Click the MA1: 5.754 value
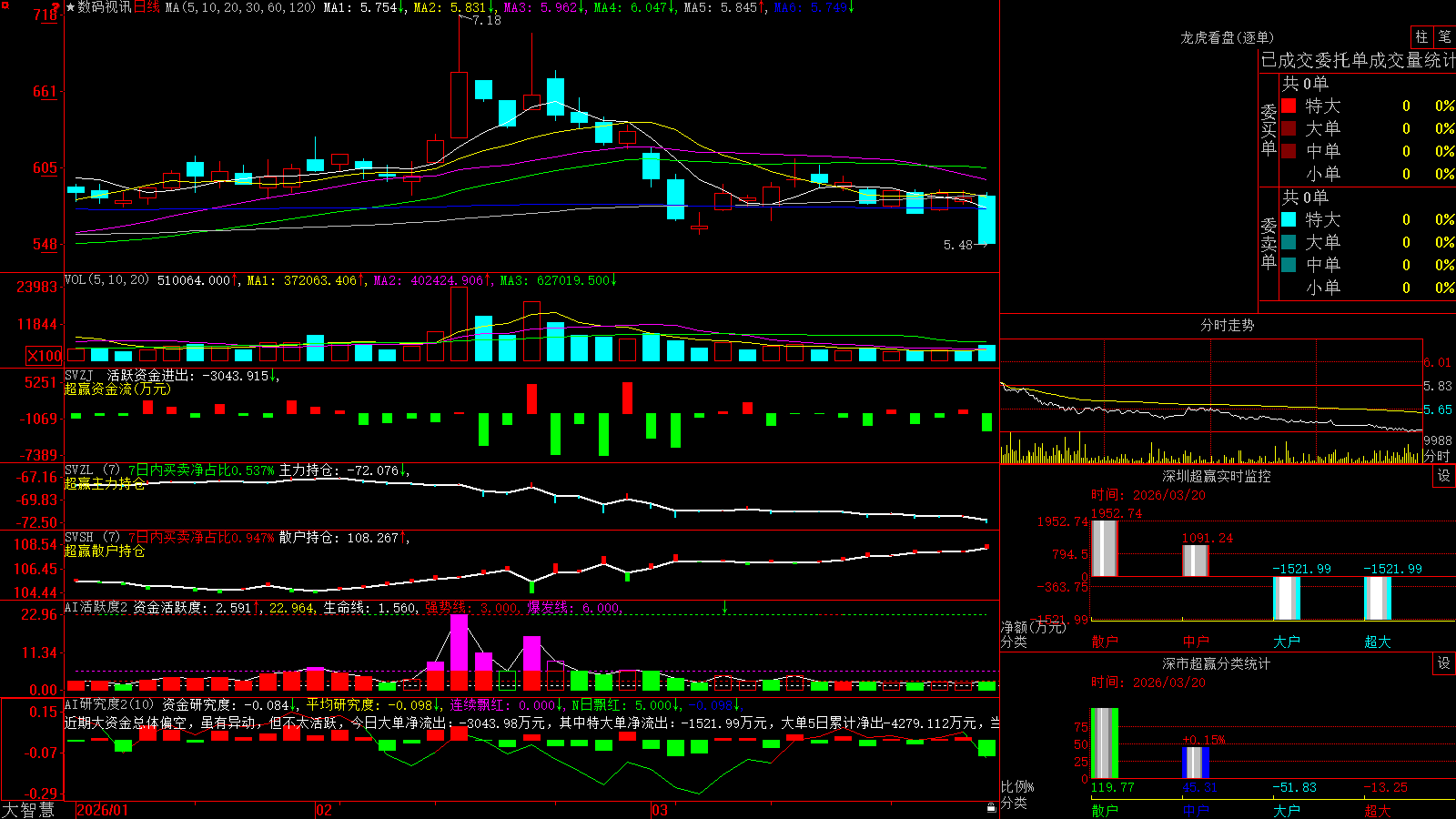 point(365,7)
